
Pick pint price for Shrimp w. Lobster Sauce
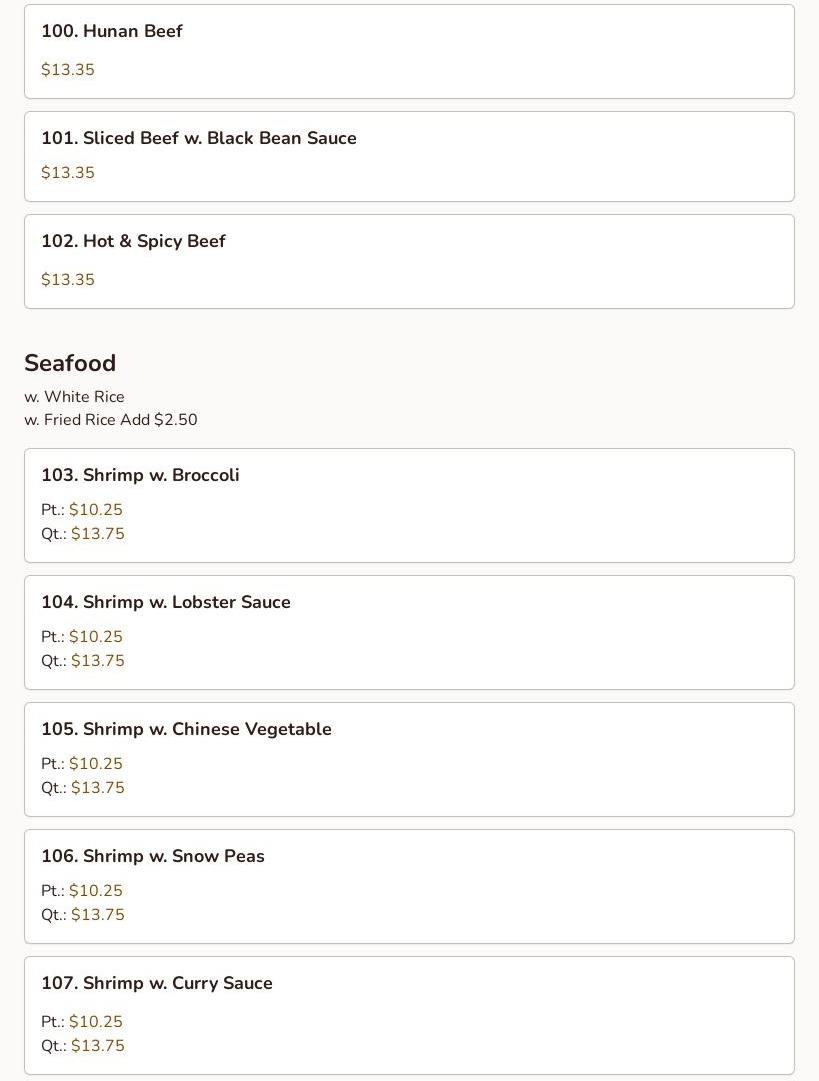click(x=96, y=637)
